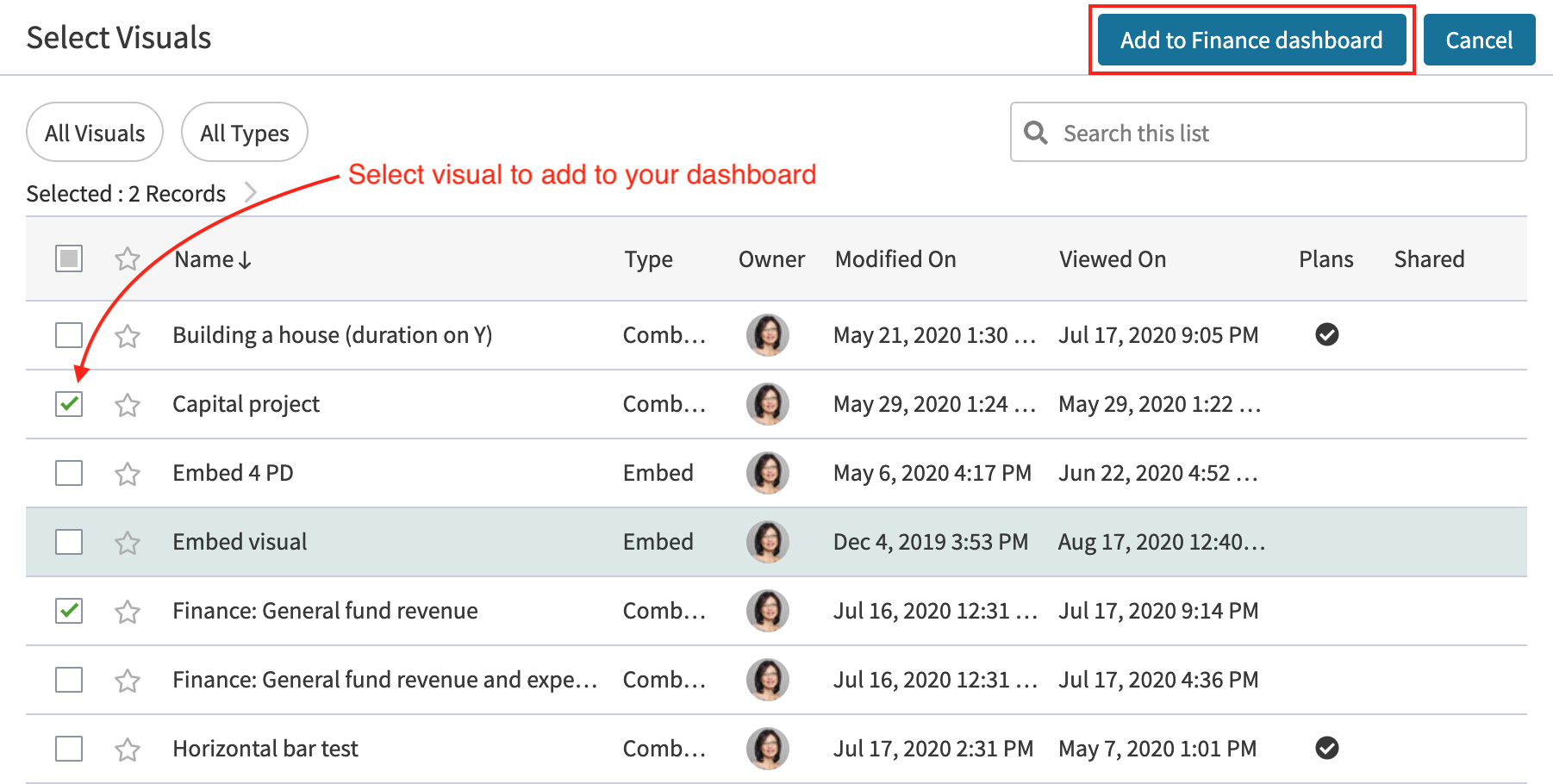Sort by the Name column
1553x784 pixels.
[213, 259]
